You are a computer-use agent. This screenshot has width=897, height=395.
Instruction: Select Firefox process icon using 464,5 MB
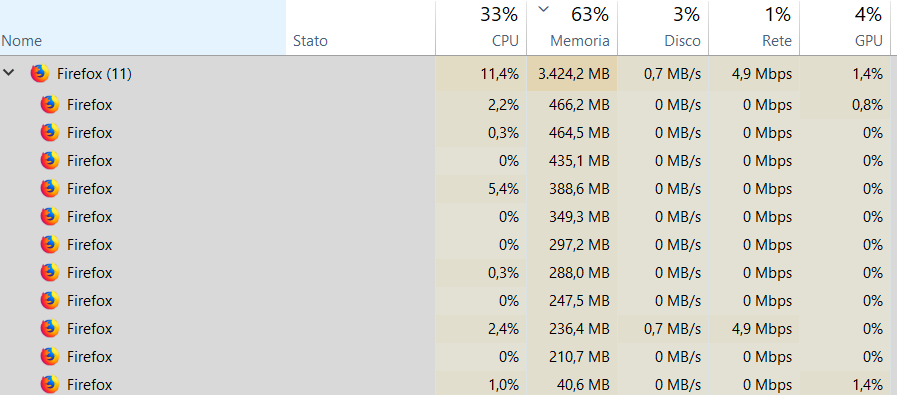(x=50, y=133)
